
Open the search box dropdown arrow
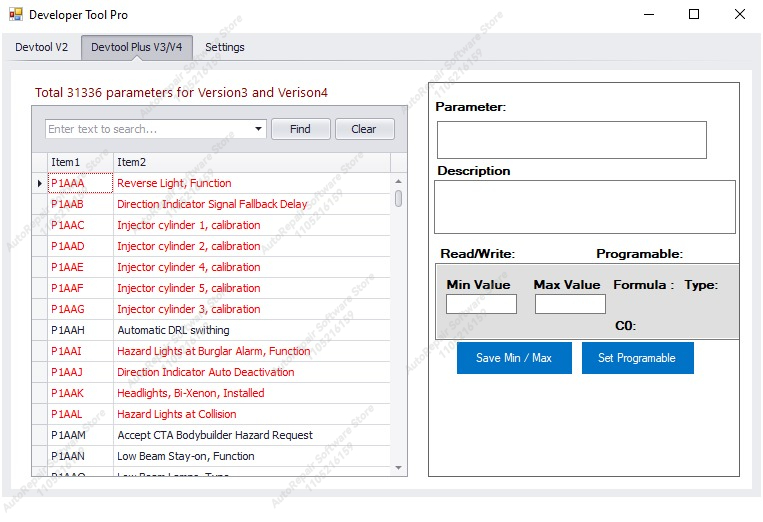click(x=258, y=129)
